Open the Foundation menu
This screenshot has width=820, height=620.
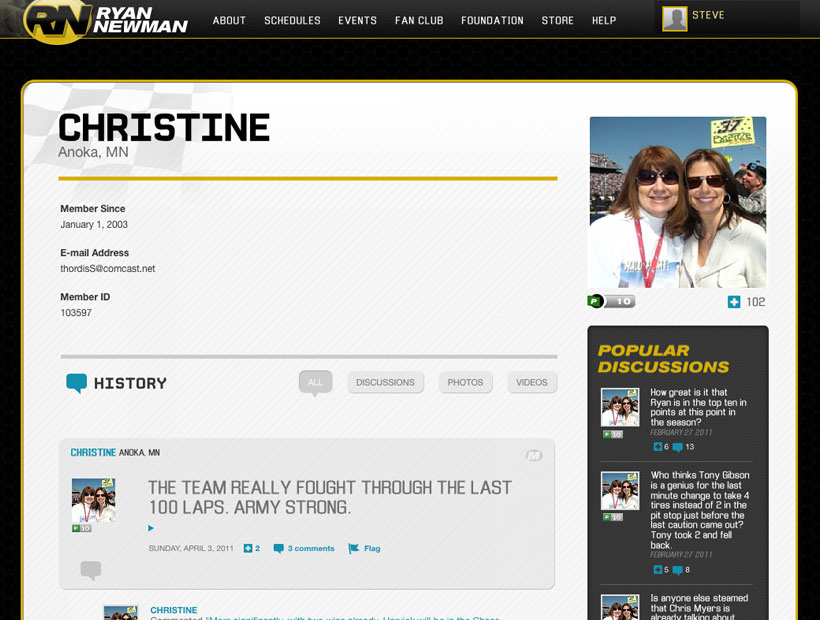pyautogui.click(x=492, y=20)
